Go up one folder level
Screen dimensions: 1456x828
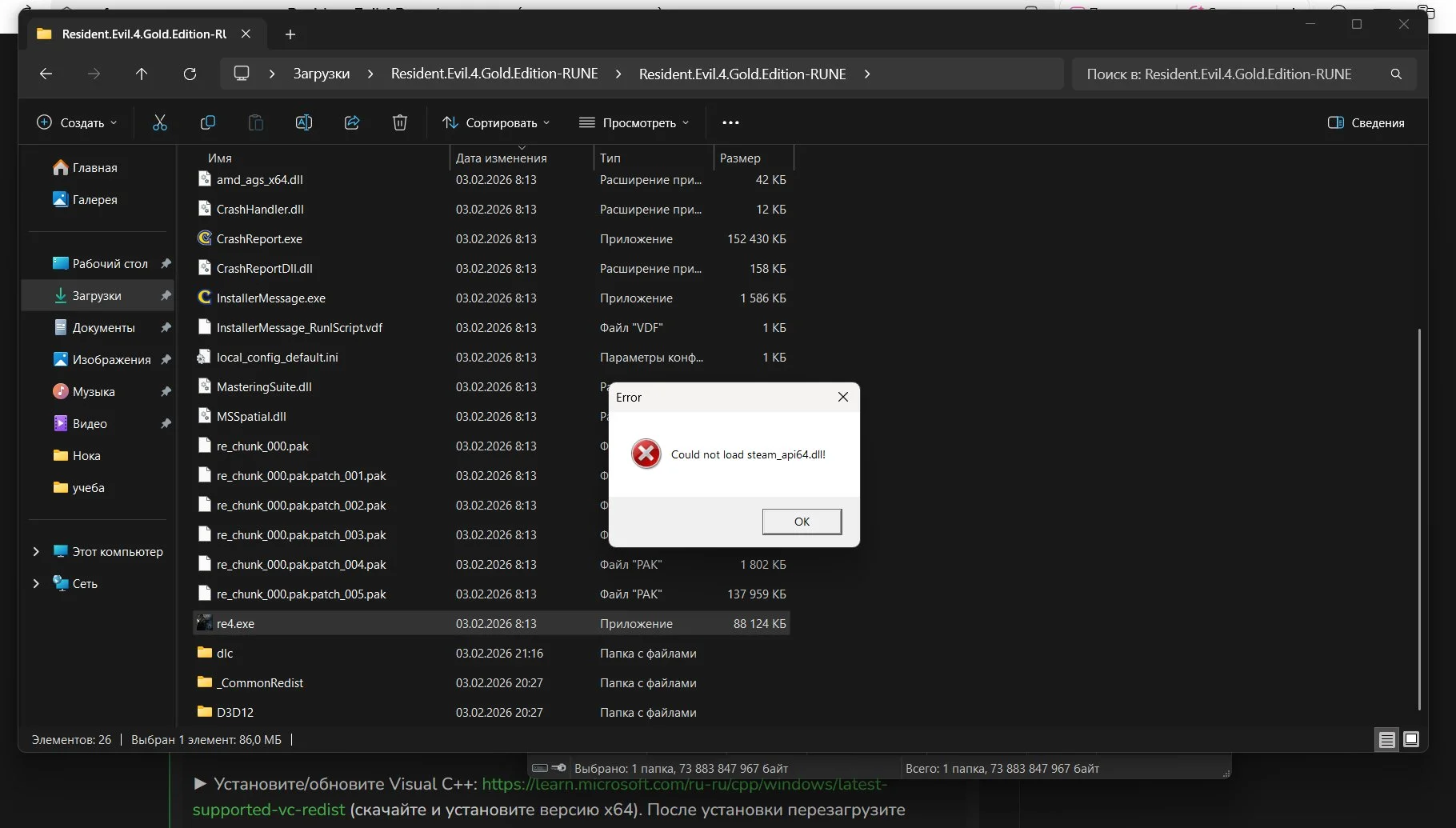pyautogui.click(x=142, y=74)
